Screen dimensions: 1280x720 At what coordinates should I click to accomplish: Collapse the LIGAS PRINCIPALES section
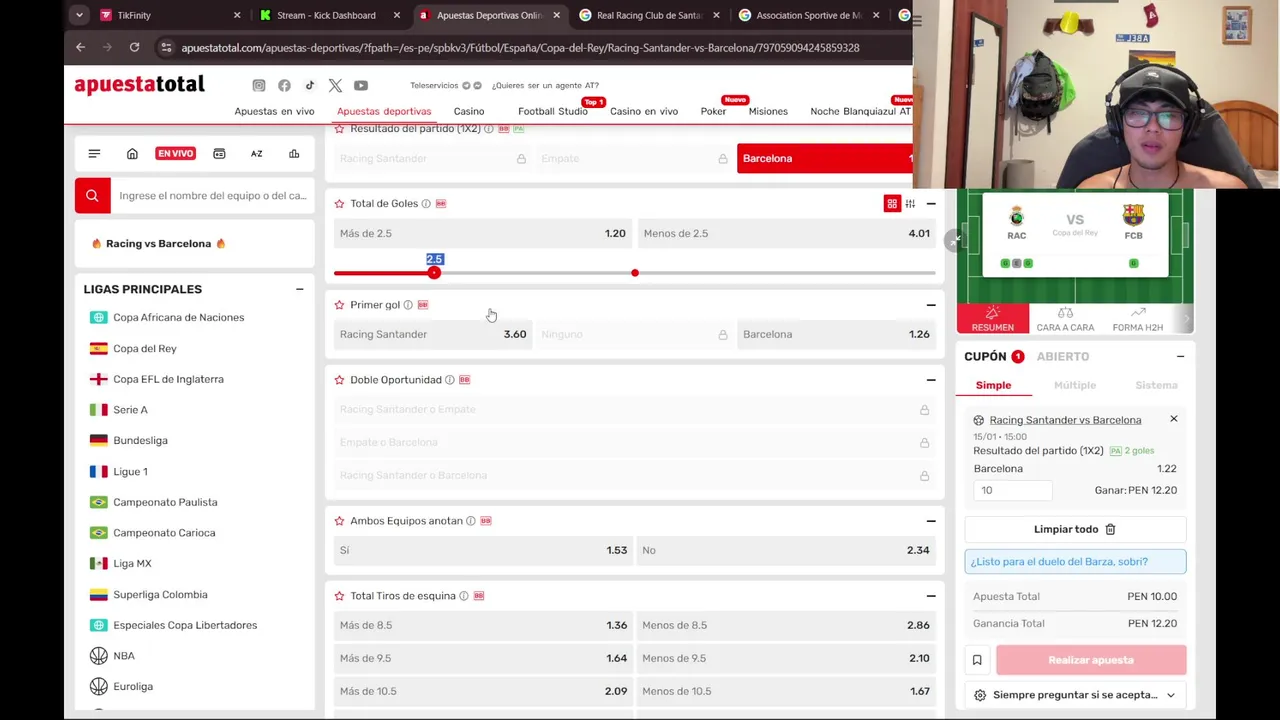coord(299,289)
